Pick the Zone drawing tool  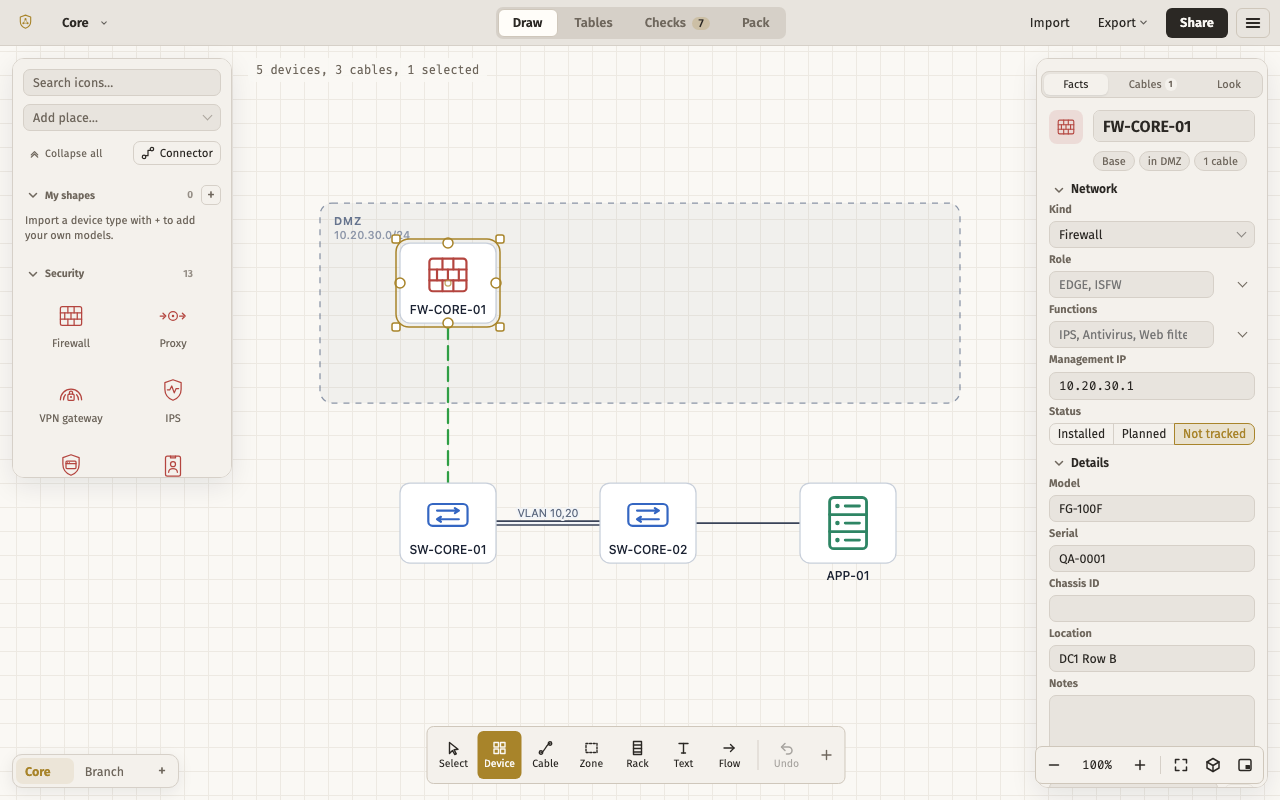[x=591, y=755]
